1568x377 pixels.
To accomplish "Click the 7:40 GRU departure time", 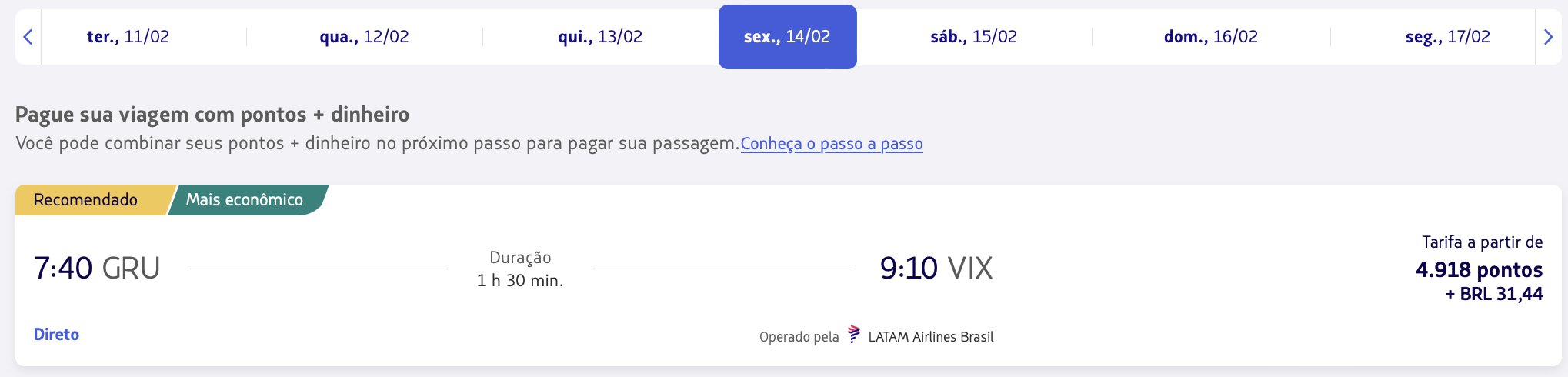I will pos(97,269).
